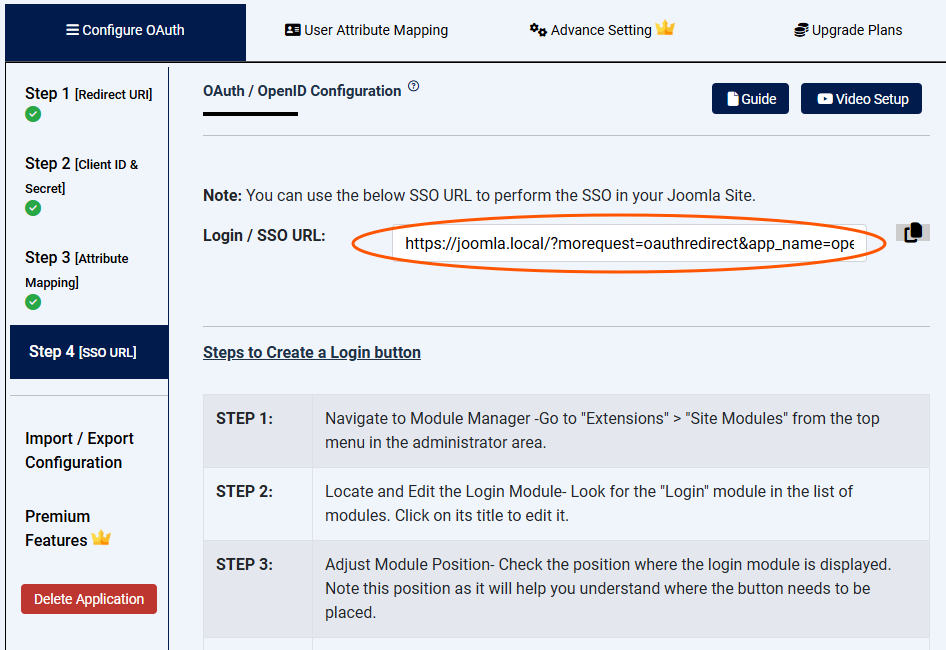The image size is (946, 650).
Task: Click inside the Login / SSO URL field
Action: tap(628, 243)
